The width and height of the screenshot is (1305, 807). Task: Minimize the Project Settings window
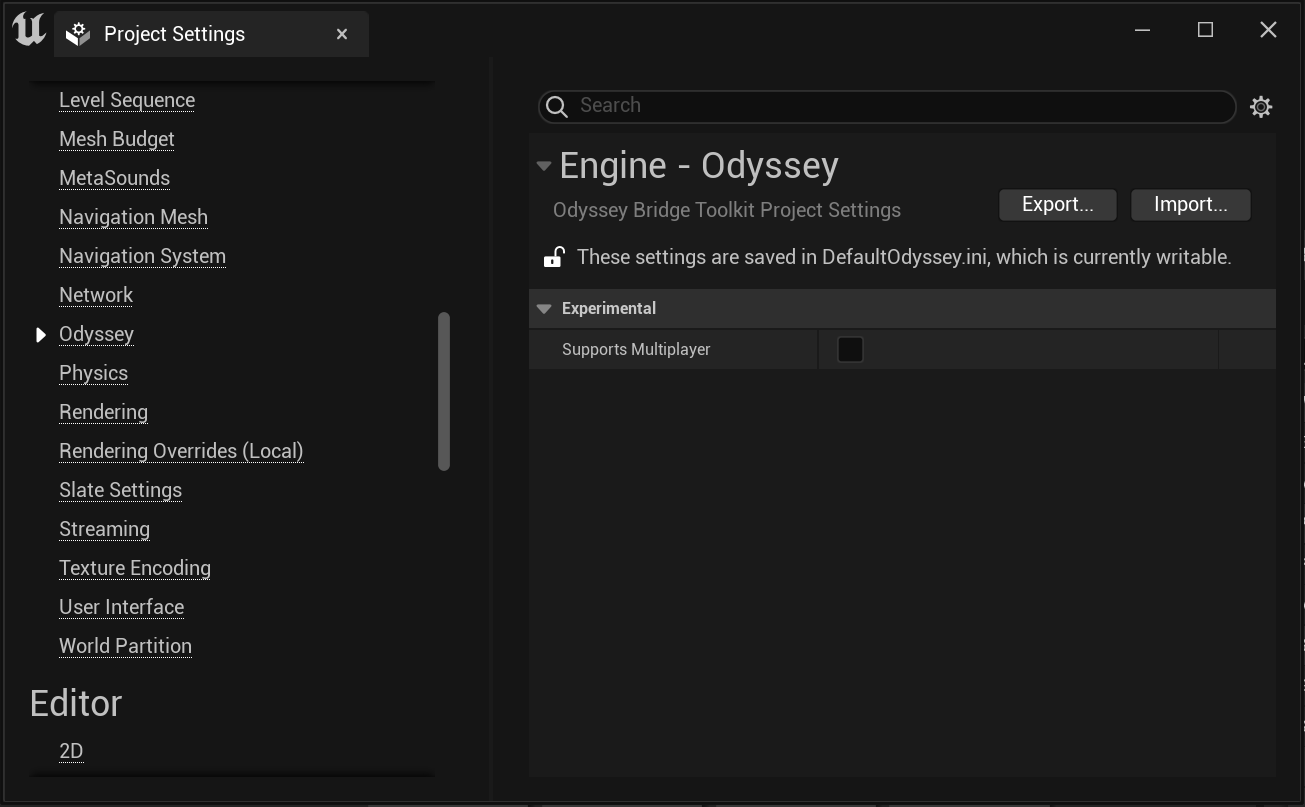pos(1142,30)
